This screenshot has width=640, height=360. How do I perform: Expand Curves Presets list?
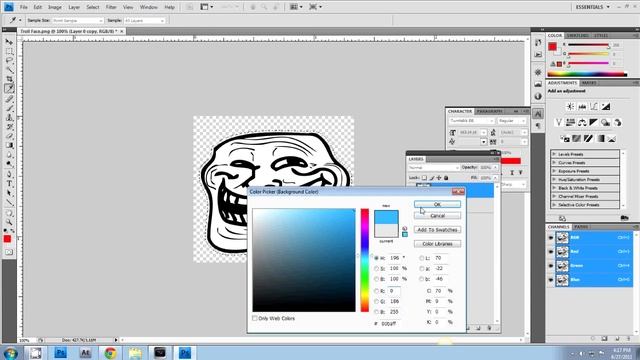(x=554, y=163)
